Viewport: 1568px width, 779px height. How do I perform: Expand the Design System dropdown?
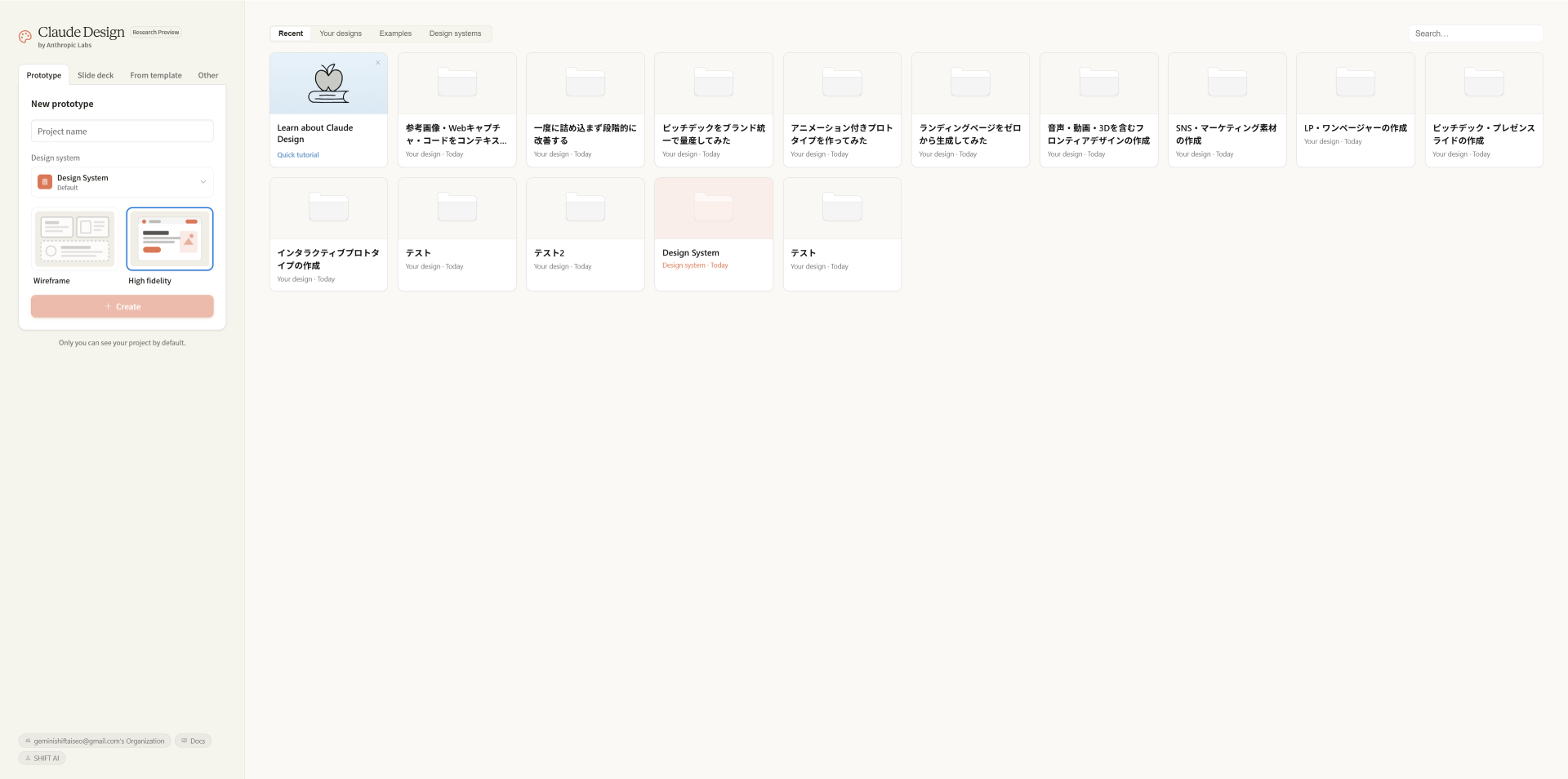[x=122, y=182]
